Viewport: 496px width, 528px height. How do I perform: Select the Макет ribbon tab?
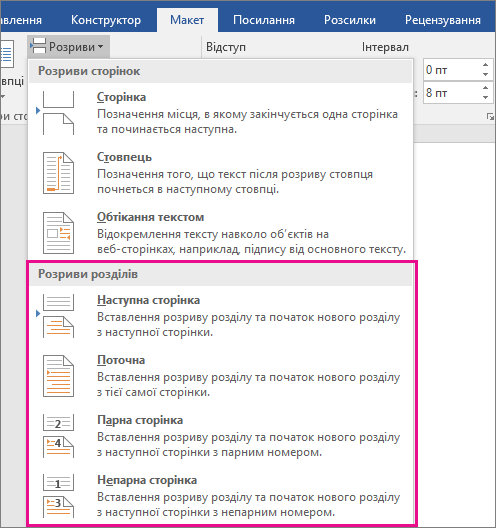(x=187, y=20)
